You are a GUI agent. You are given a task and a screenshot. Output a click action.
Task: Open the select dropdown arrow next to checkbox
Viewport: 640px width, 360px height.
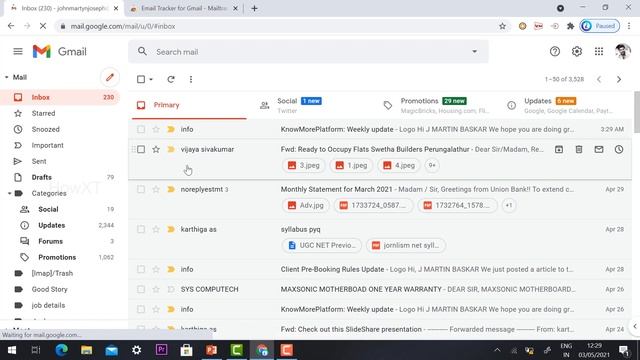coord(151,79)
